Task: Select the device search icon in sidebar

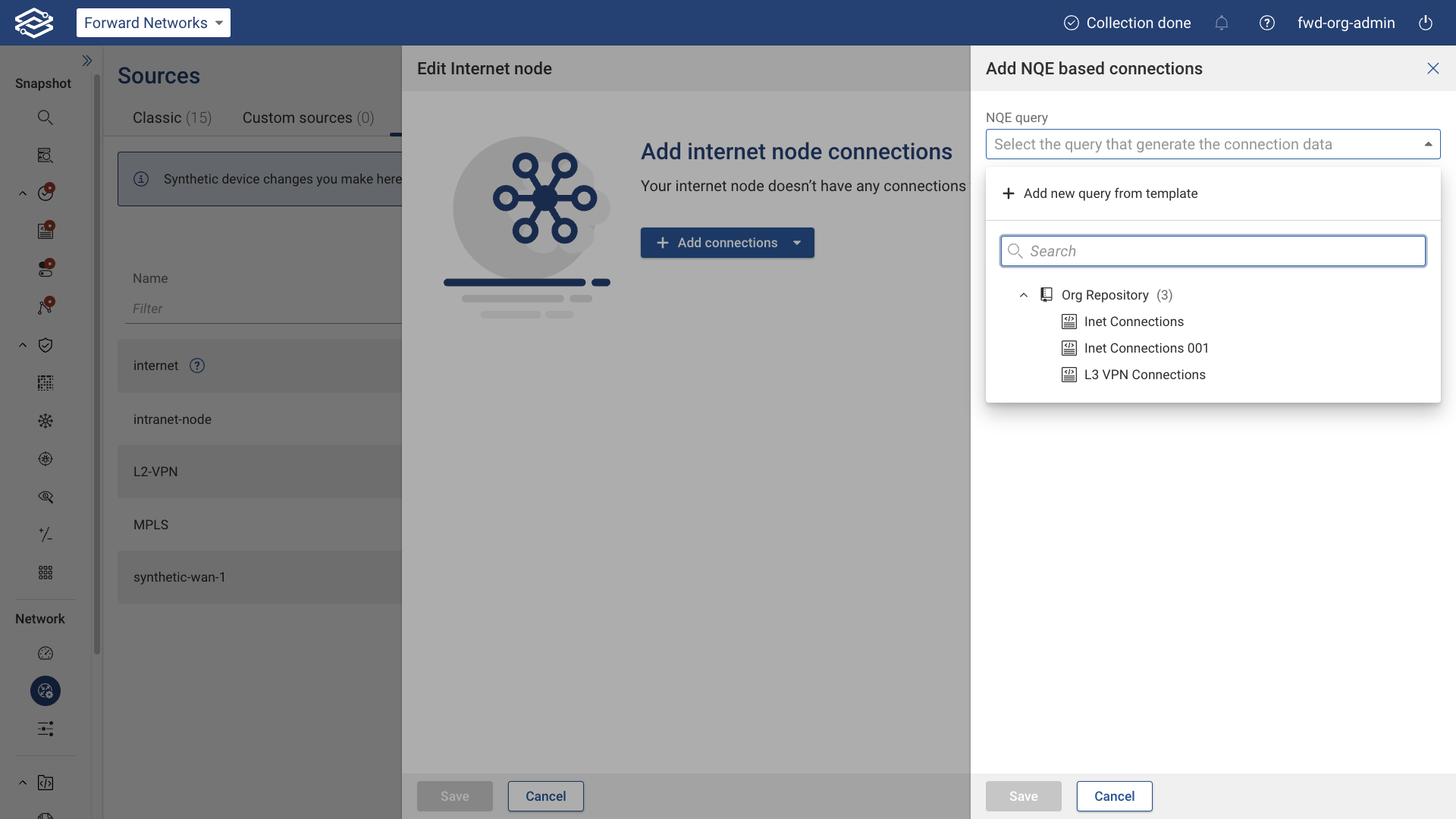Action: click(45, 155)
